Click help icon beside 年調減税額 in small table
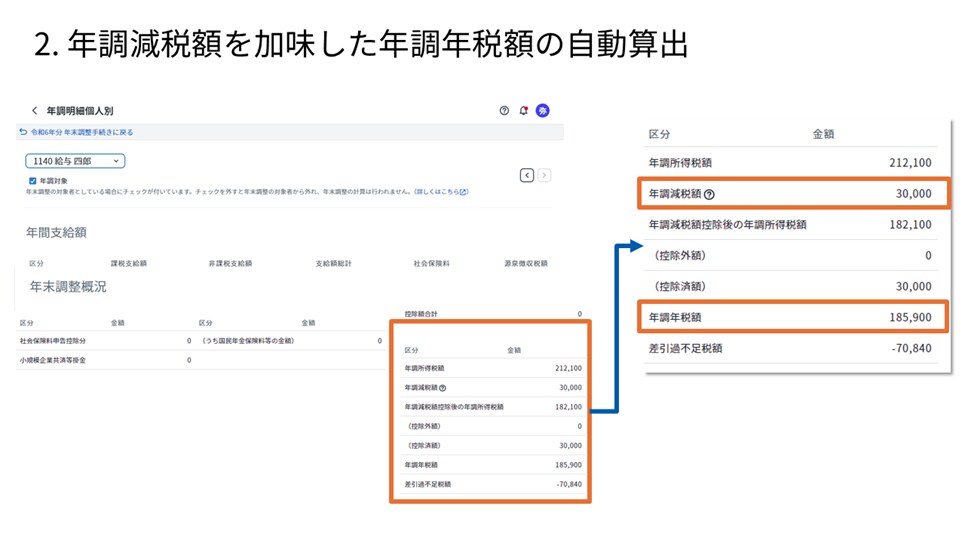Screen dimensions: 965x543 tap(442, 388)
